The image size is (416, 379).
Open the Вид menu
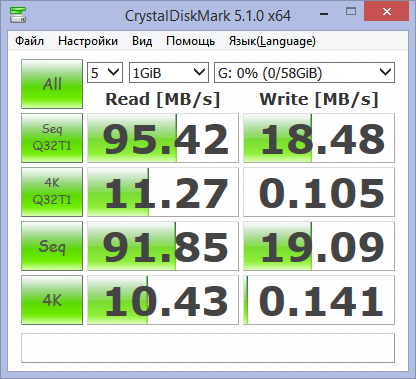coord(142,41)
